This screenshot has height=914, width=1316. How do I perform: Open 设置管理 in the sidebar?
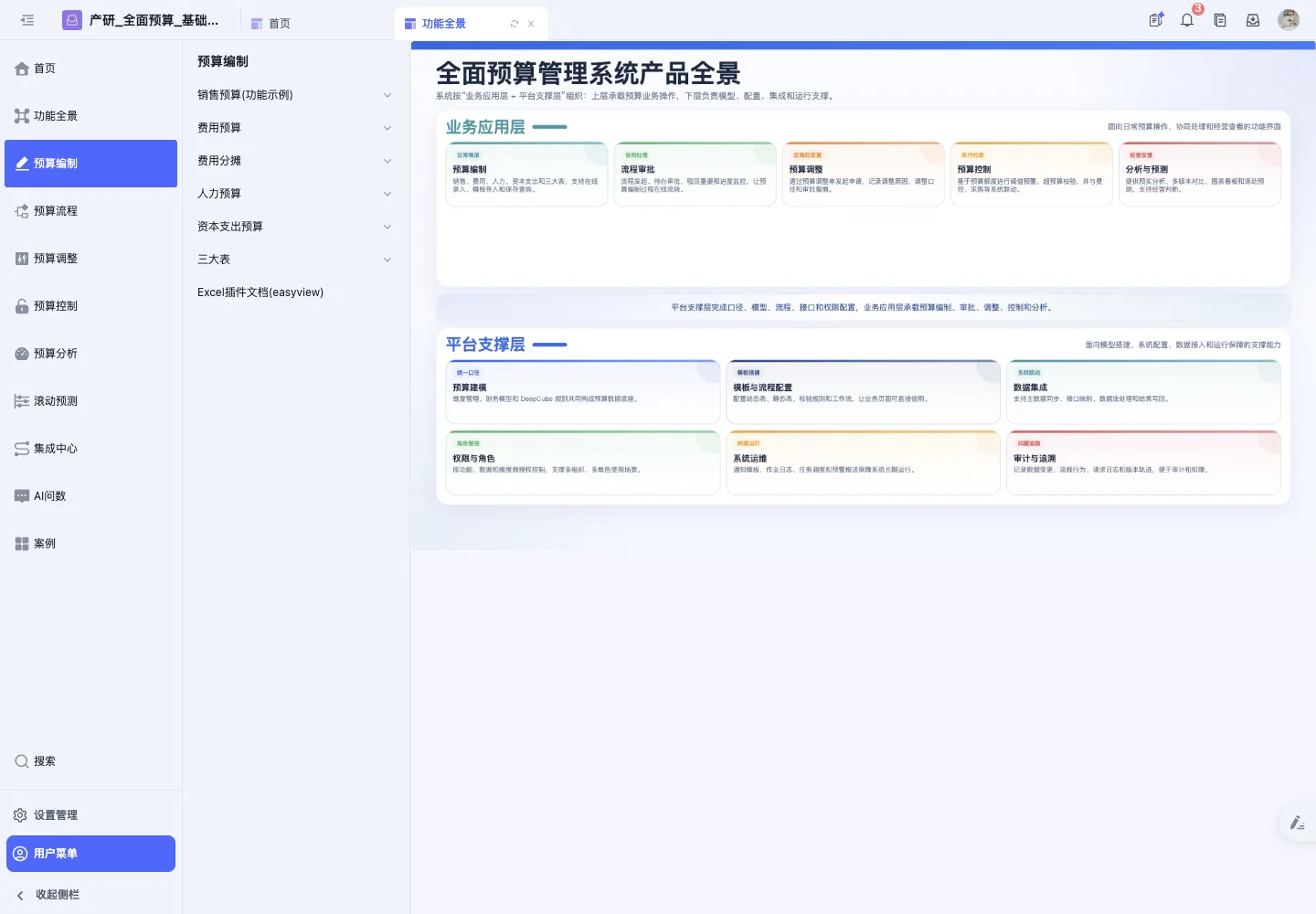click(90, 815)
